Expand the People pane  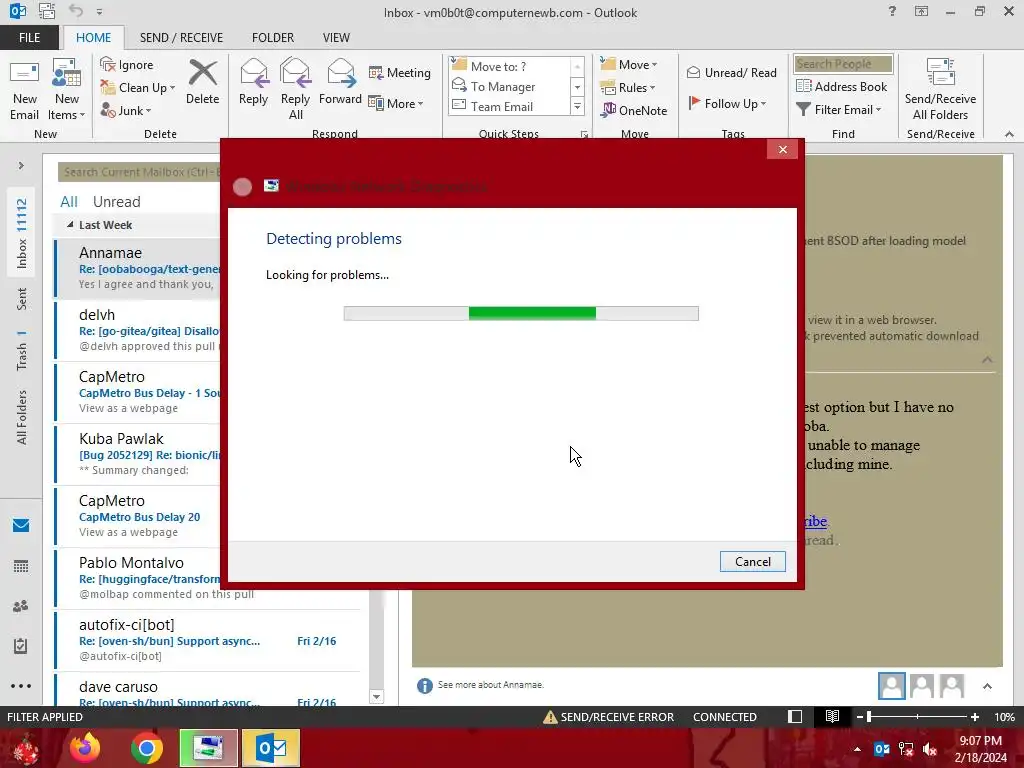point(987,686)
